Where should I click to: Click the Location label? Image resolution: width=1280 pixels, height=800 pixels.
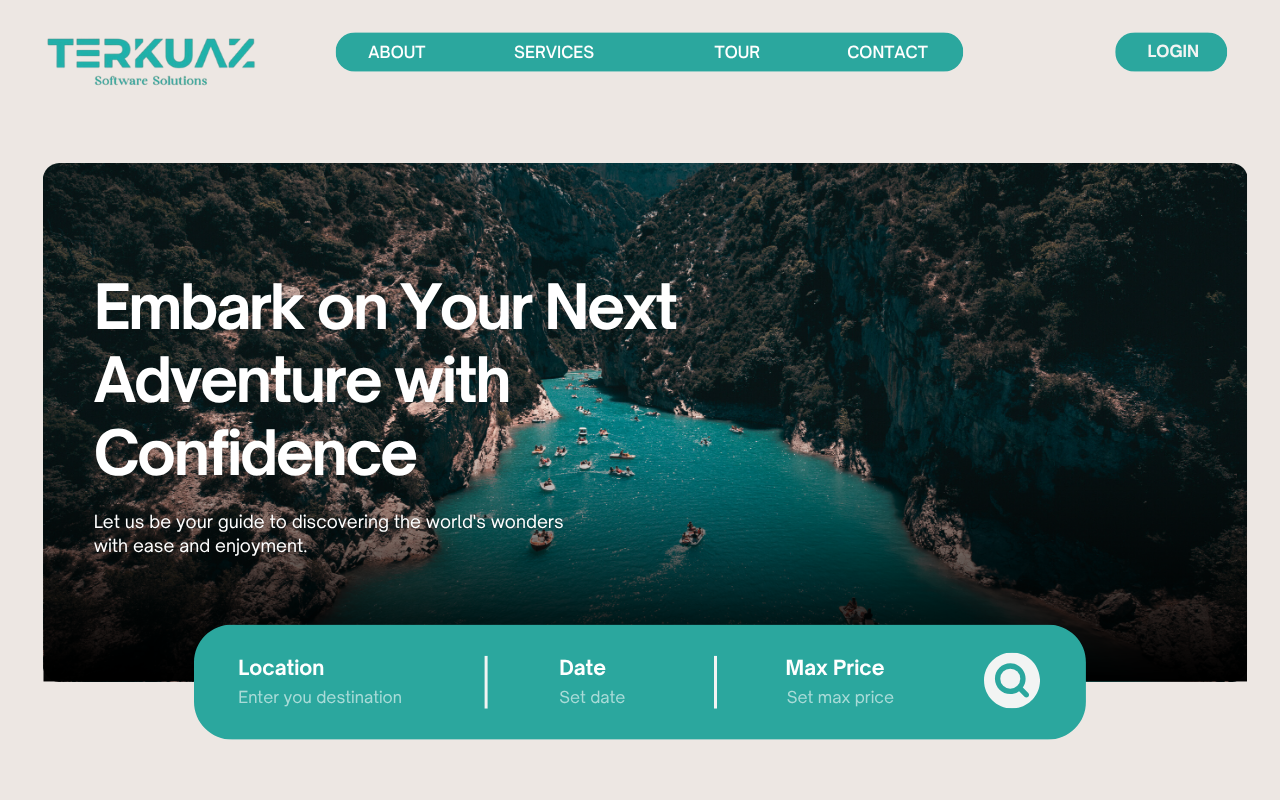(281, 667)
